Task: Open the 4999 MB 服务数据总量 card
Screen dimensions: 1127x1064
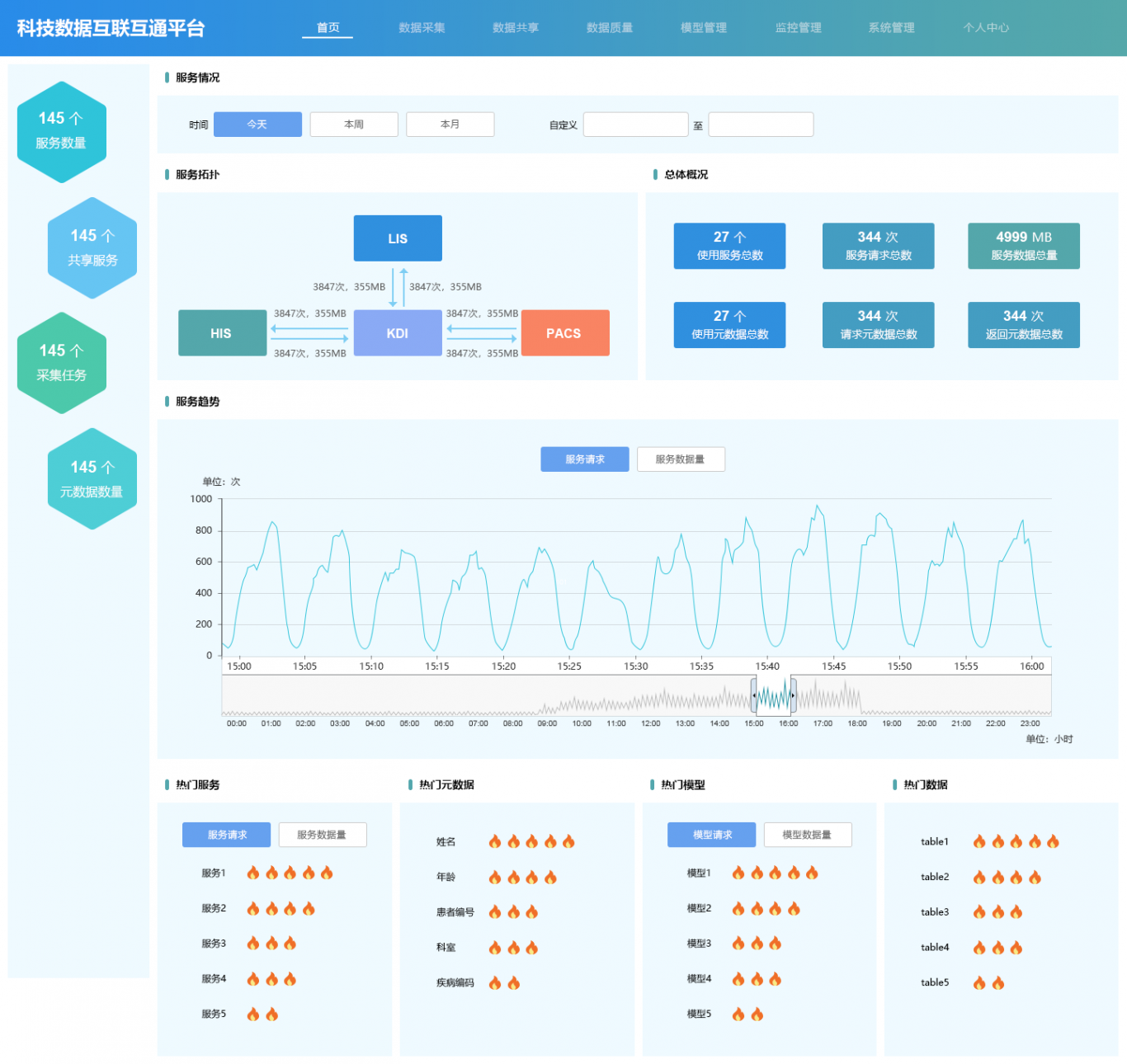Action: 1024,246
